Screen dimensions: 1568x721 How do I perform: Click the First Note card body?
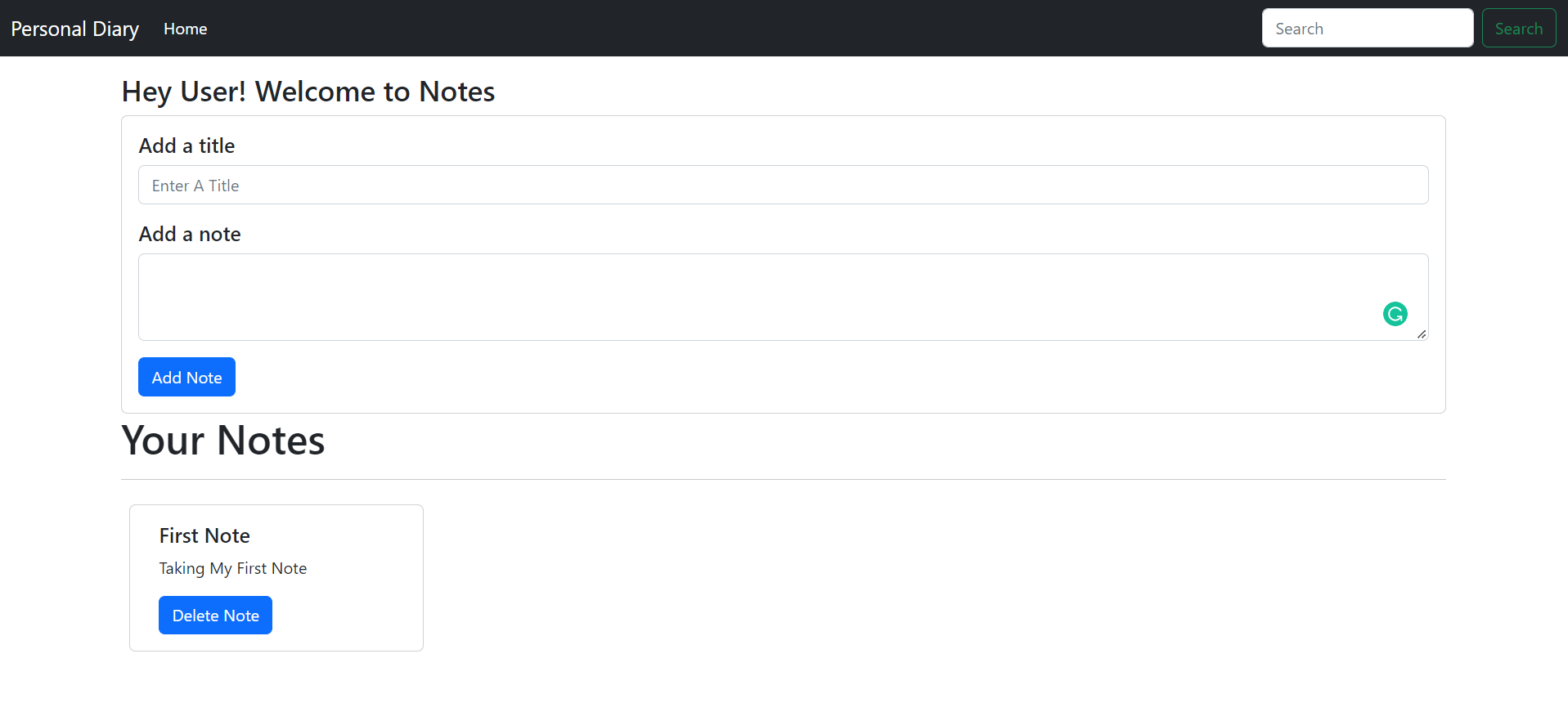276,577
